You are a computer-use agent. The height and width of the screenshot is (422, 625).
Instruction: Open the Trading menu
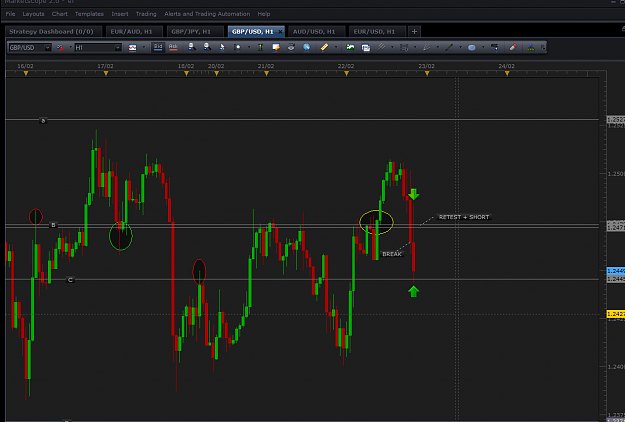coord(146,14)
